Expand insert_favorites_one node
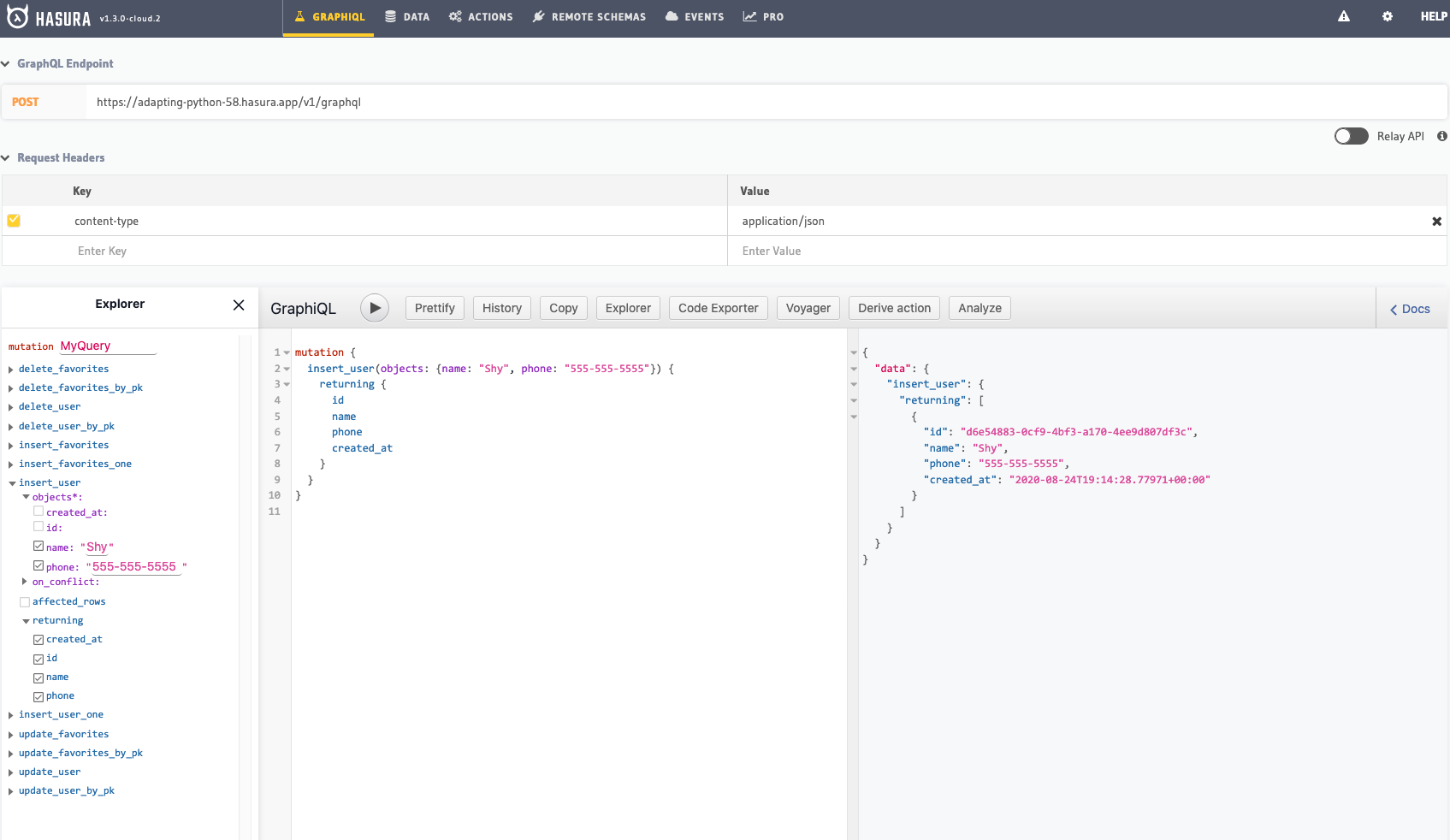This screenshot has width=1450, height=840. (11, 464)
